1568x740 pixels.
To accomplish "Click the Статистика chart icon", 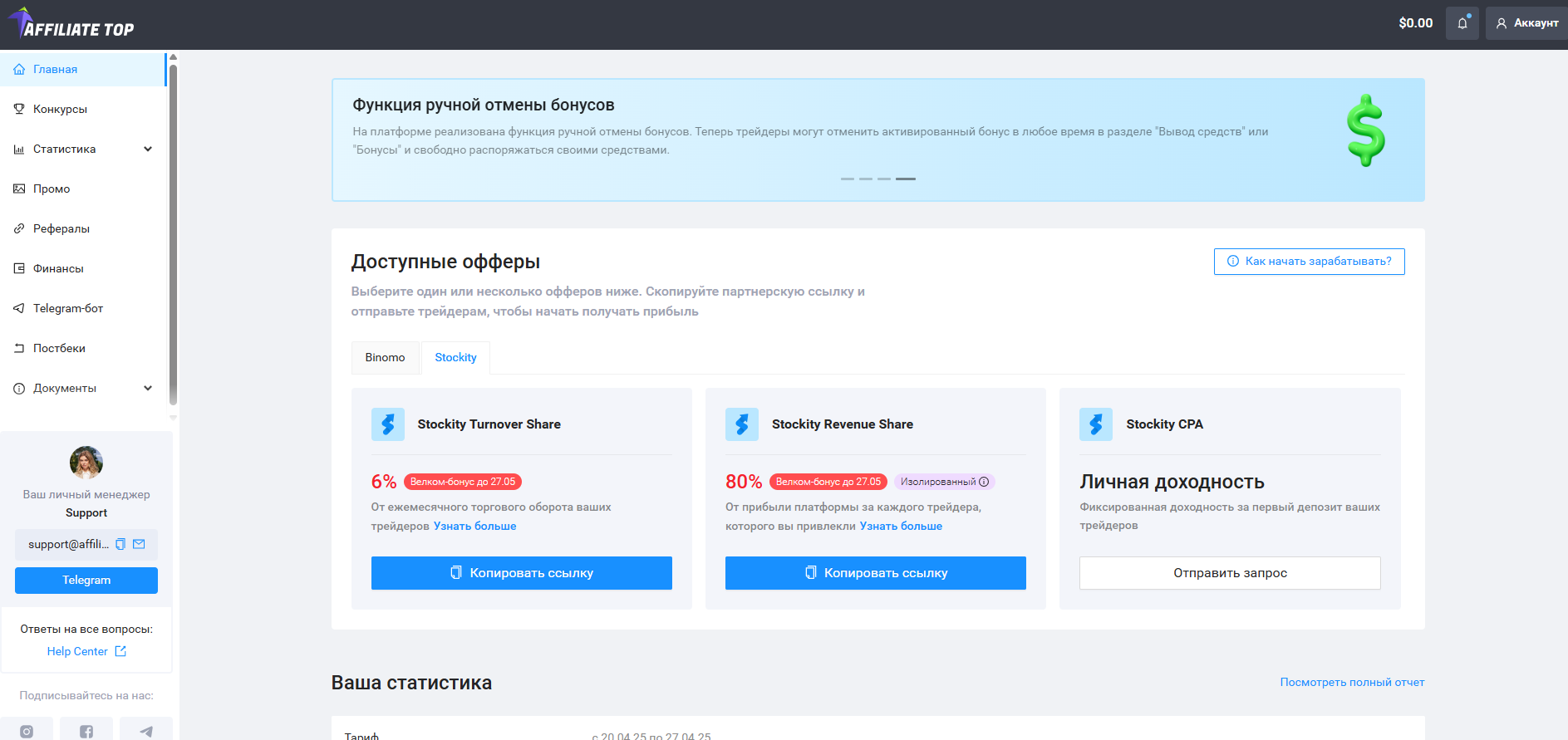I will tap(19, 149).
